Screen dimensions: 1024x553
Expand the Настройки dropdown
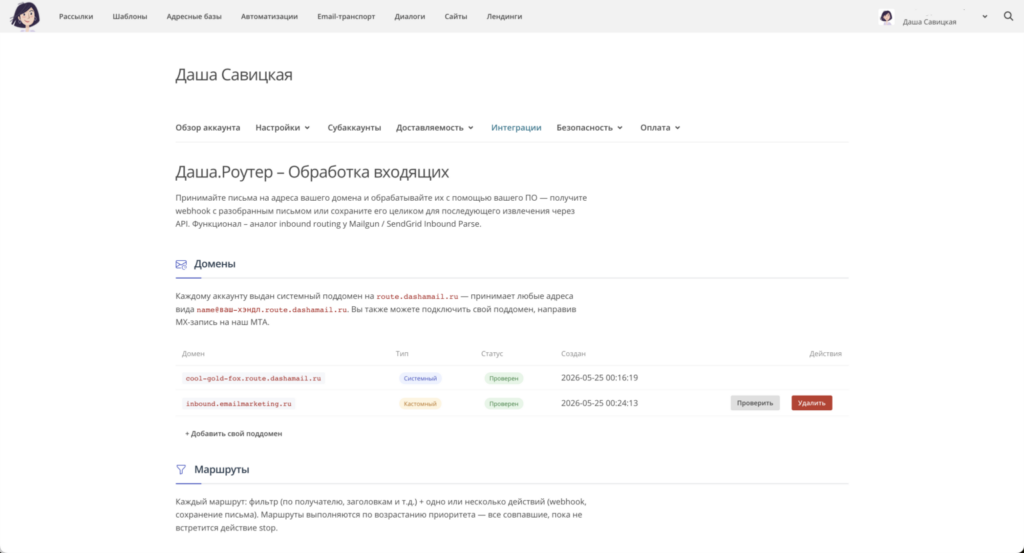(x=283, y=127)
